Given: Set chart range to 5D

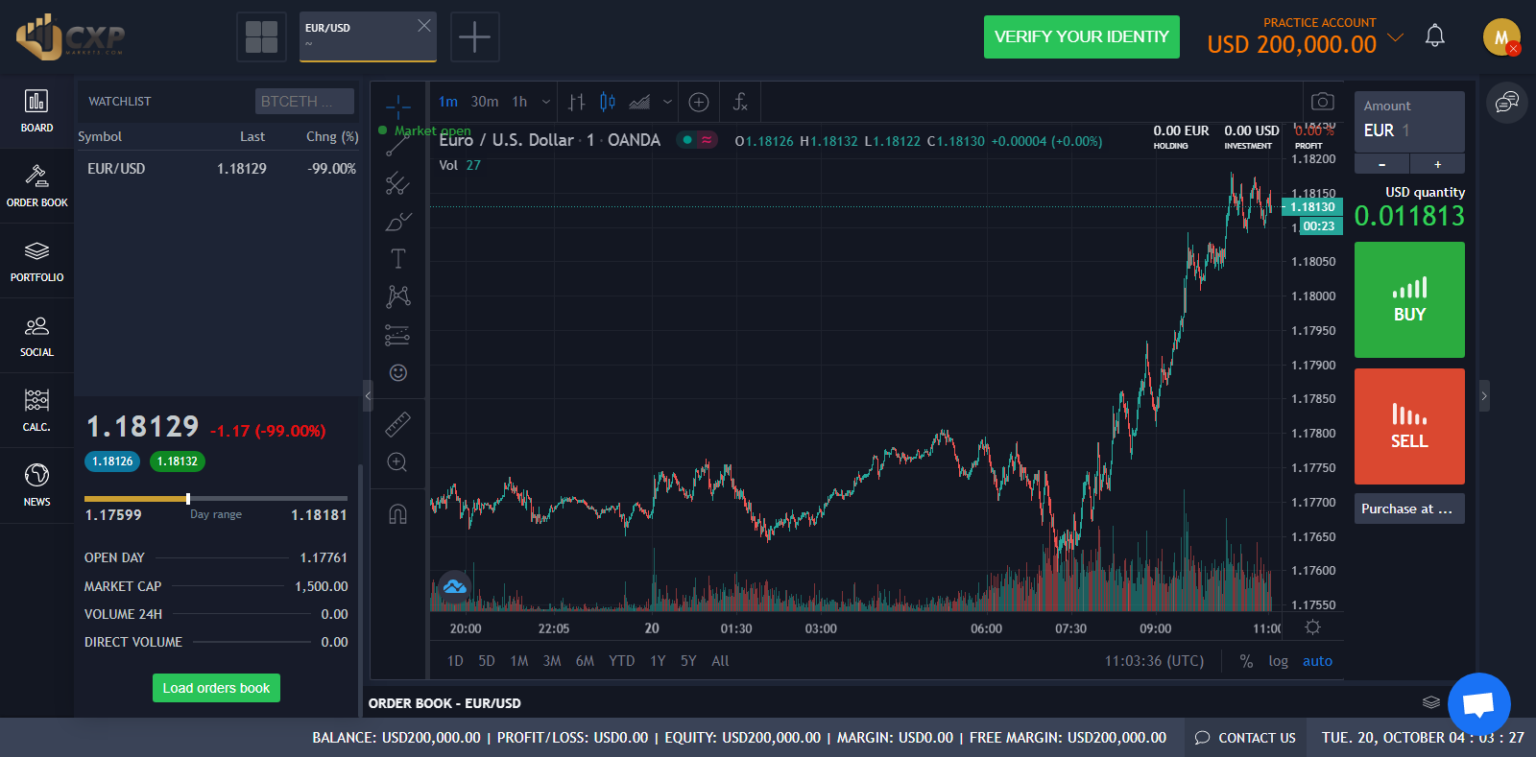Looking at the screenshot, I should [x=486, y=661].
